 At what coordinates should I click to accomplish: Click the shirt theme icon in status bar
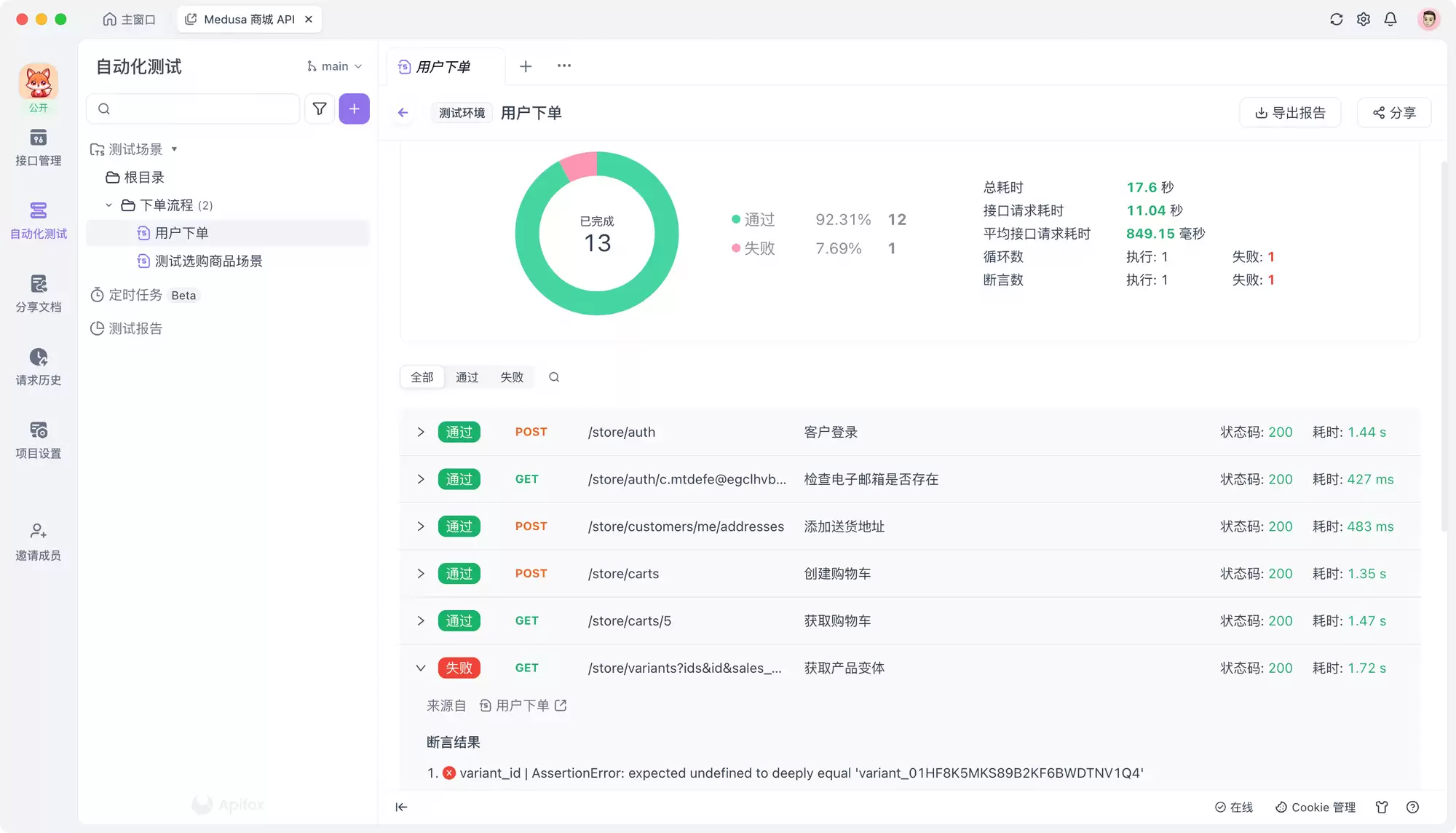[x=1382, y=807]
